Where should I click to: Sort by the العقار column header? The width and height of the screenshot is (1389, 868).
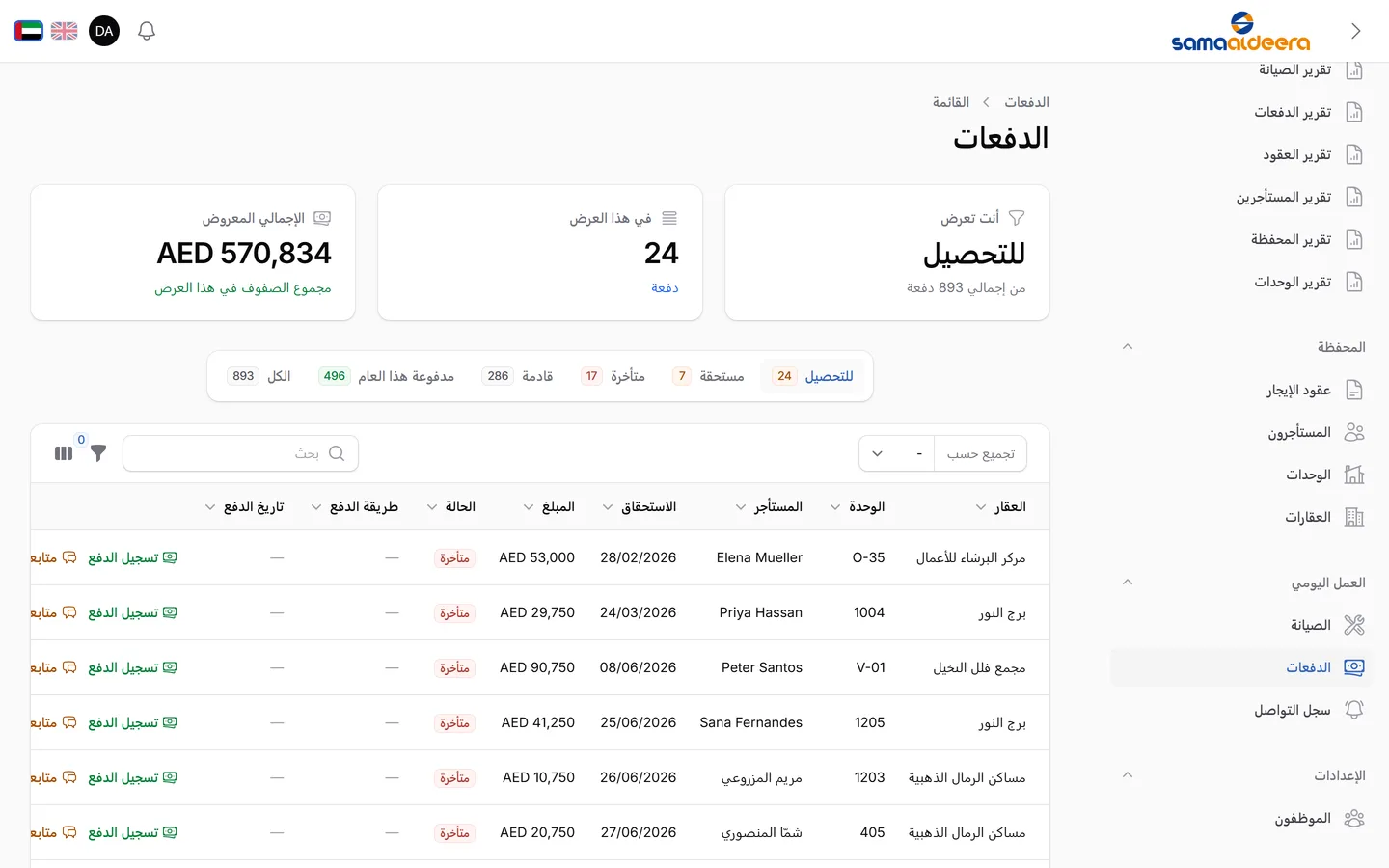click(x=1000, y=506)
